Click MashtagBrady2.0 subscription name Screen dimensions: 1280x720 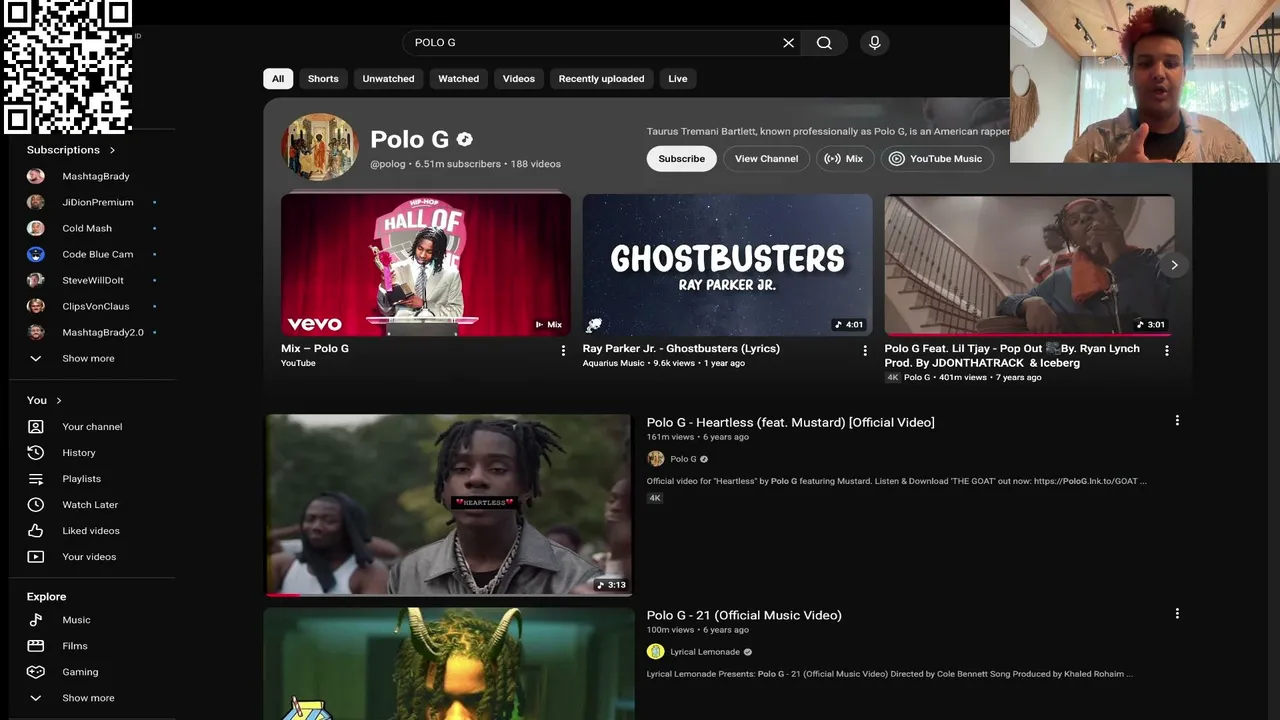click(103, 332)
